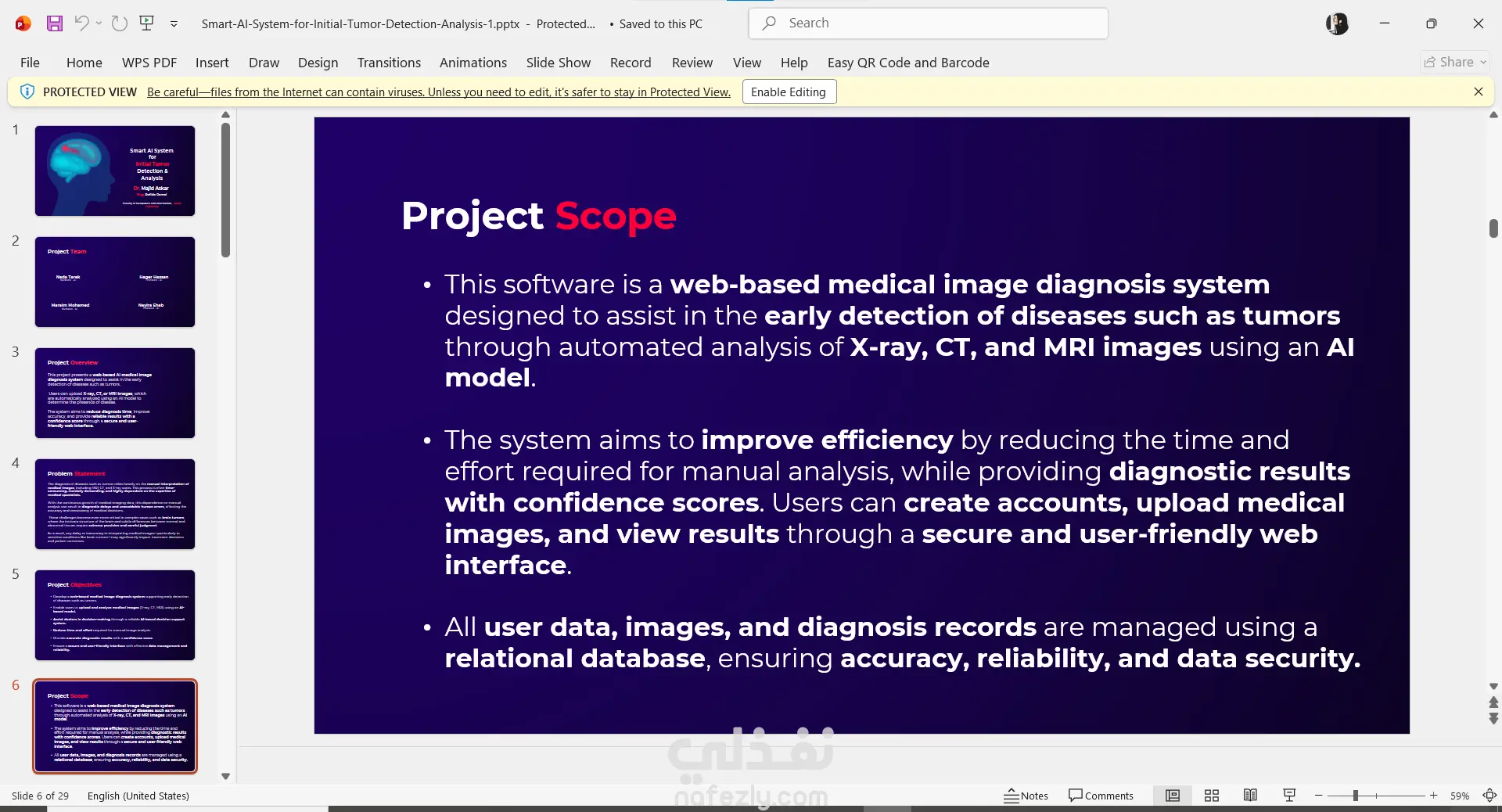Click English (United States) language status
Viewport: 1502px width, 812px height.
pyautogui.click(x=138, y=796)
